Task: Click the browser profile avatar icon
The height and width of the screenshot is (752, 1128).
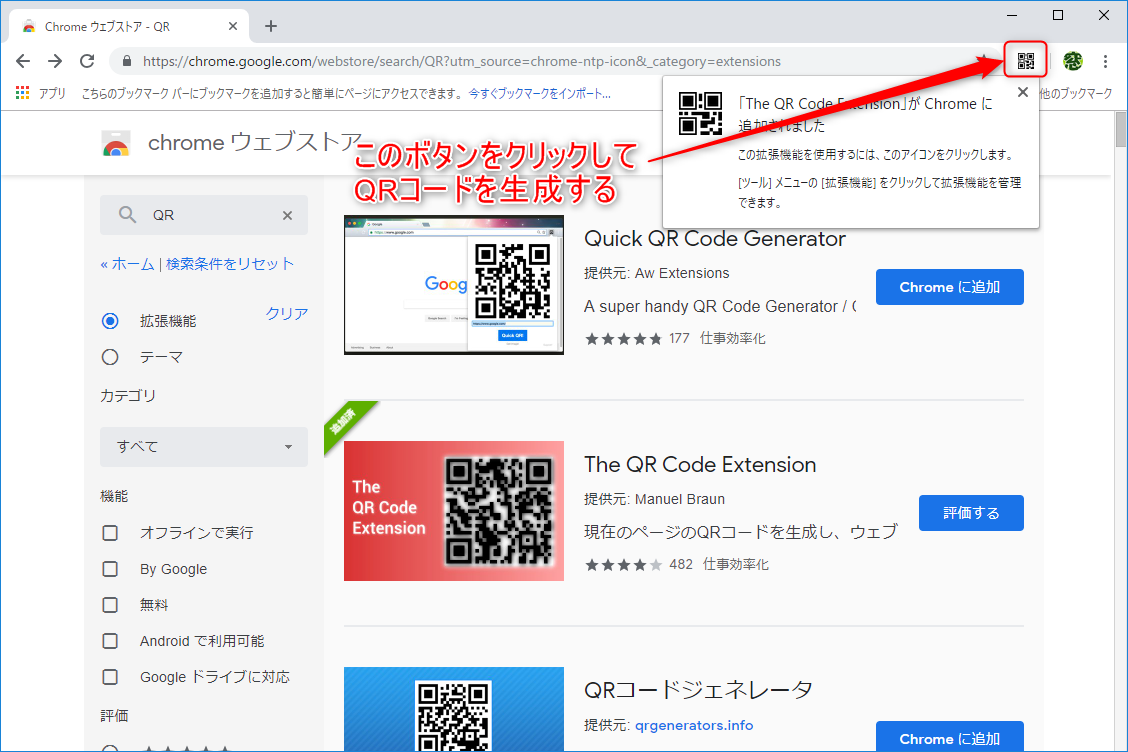Action: [1071, 61]
